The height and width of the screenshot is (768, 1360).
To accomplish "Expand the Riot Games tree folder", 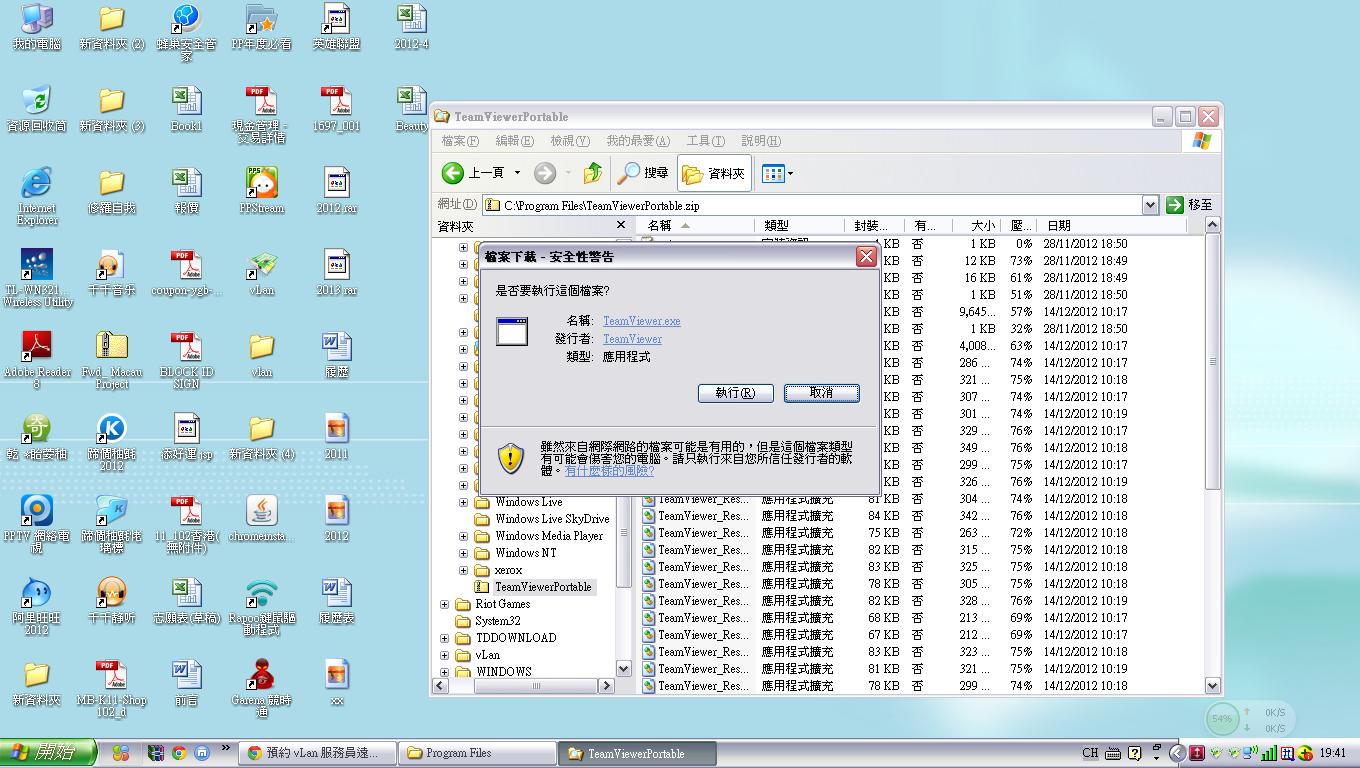I will [445, 604].
